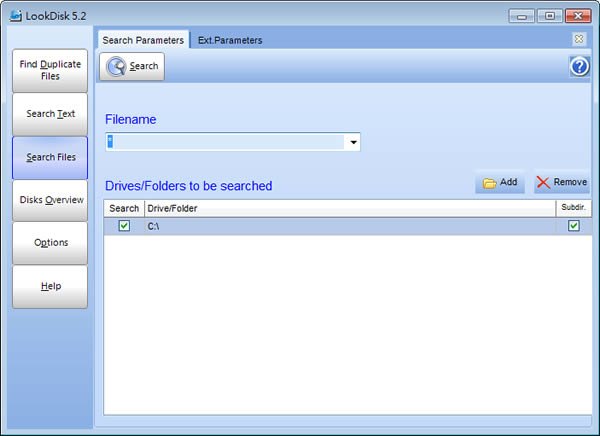Open the Help sidebar button
The width and height of the screenshot is (600, 436).
[x=50, y=286]
